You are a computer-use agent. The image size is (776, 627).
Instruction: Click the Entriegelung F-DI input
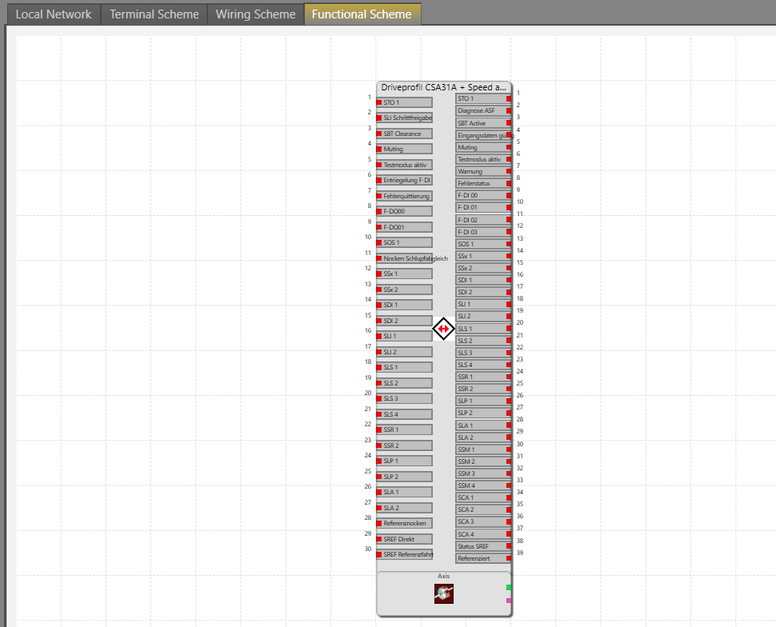point(404,180)
